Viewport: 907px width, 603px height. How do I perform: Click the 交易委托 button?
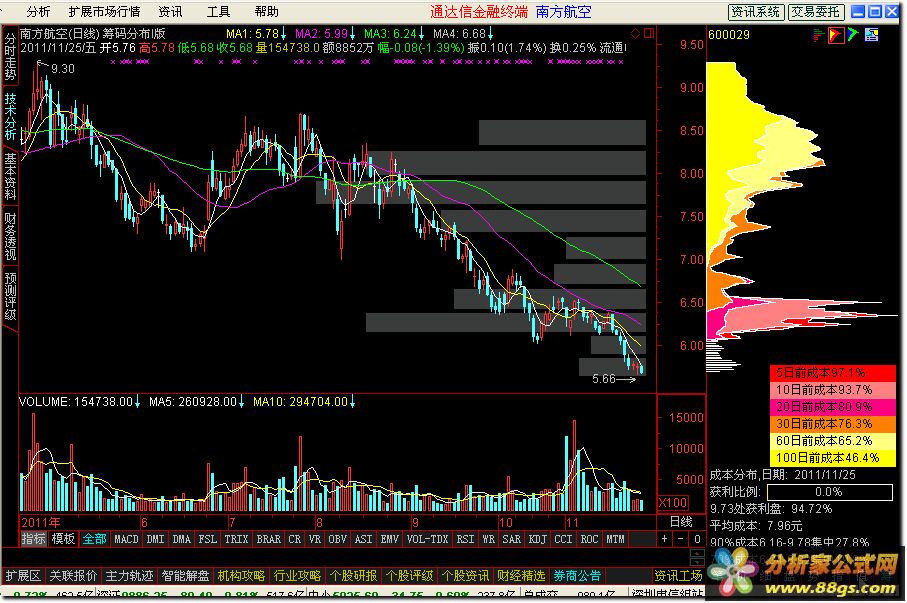pyautogui.click(x=816, y=12)
